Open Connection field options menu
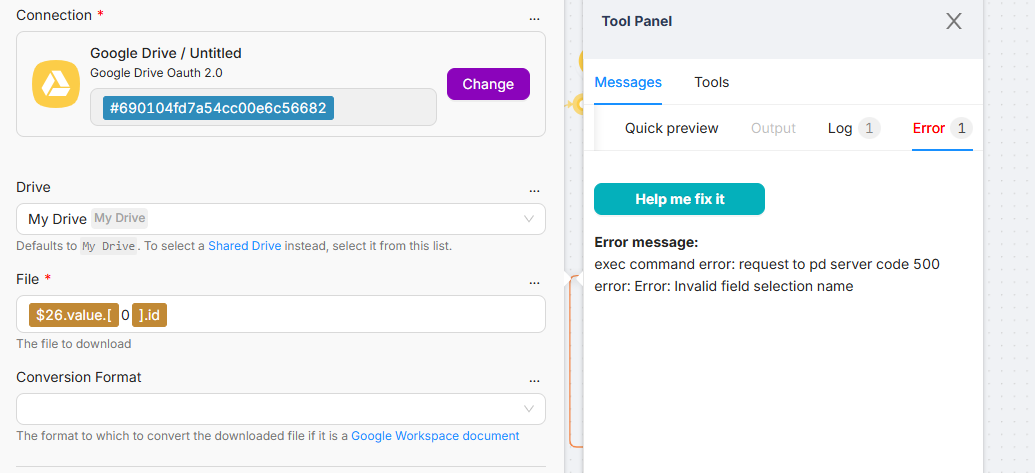This screenshot has width=1035, height=473. (x=534, y=17)
